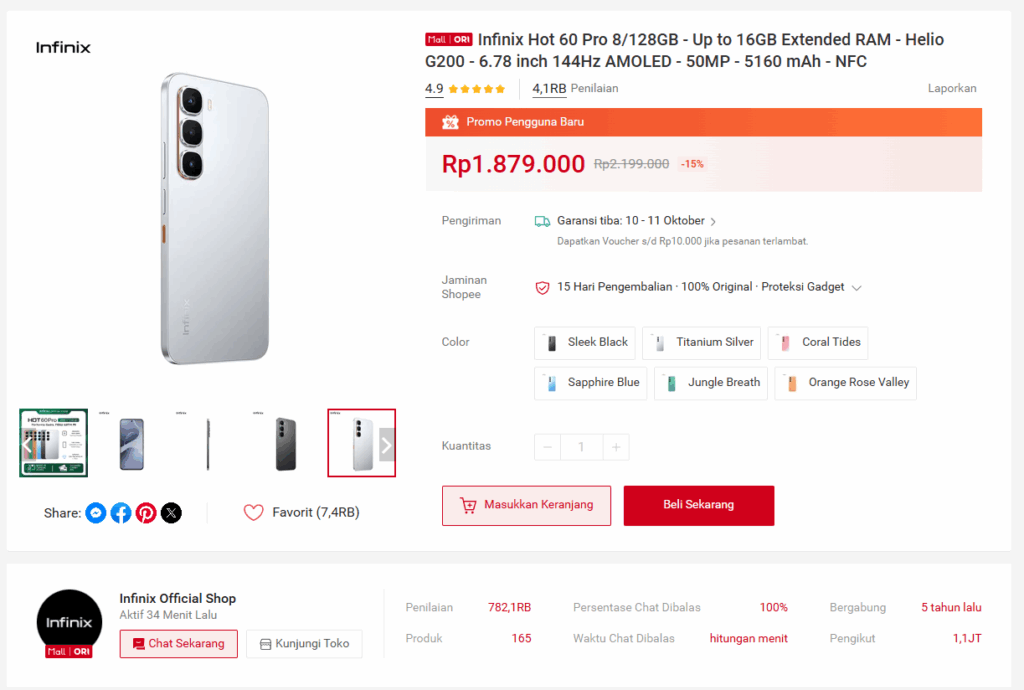Show next product thumbnails arrow
1024x690 pixels.
[x=386, y=445]
